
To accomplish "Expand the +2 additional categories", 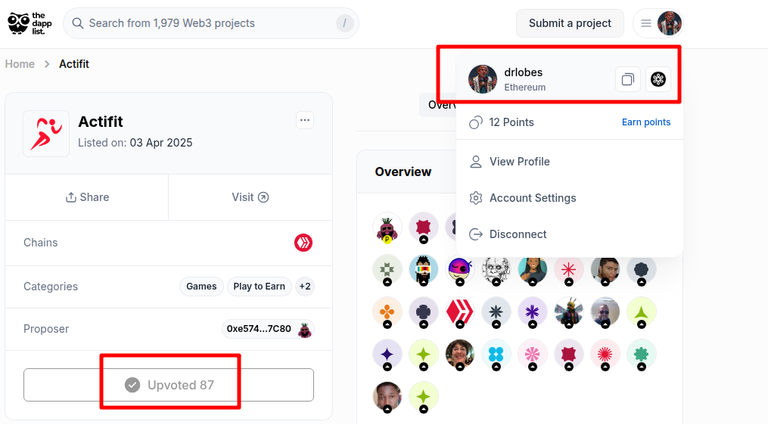I will tap(305, 286).
